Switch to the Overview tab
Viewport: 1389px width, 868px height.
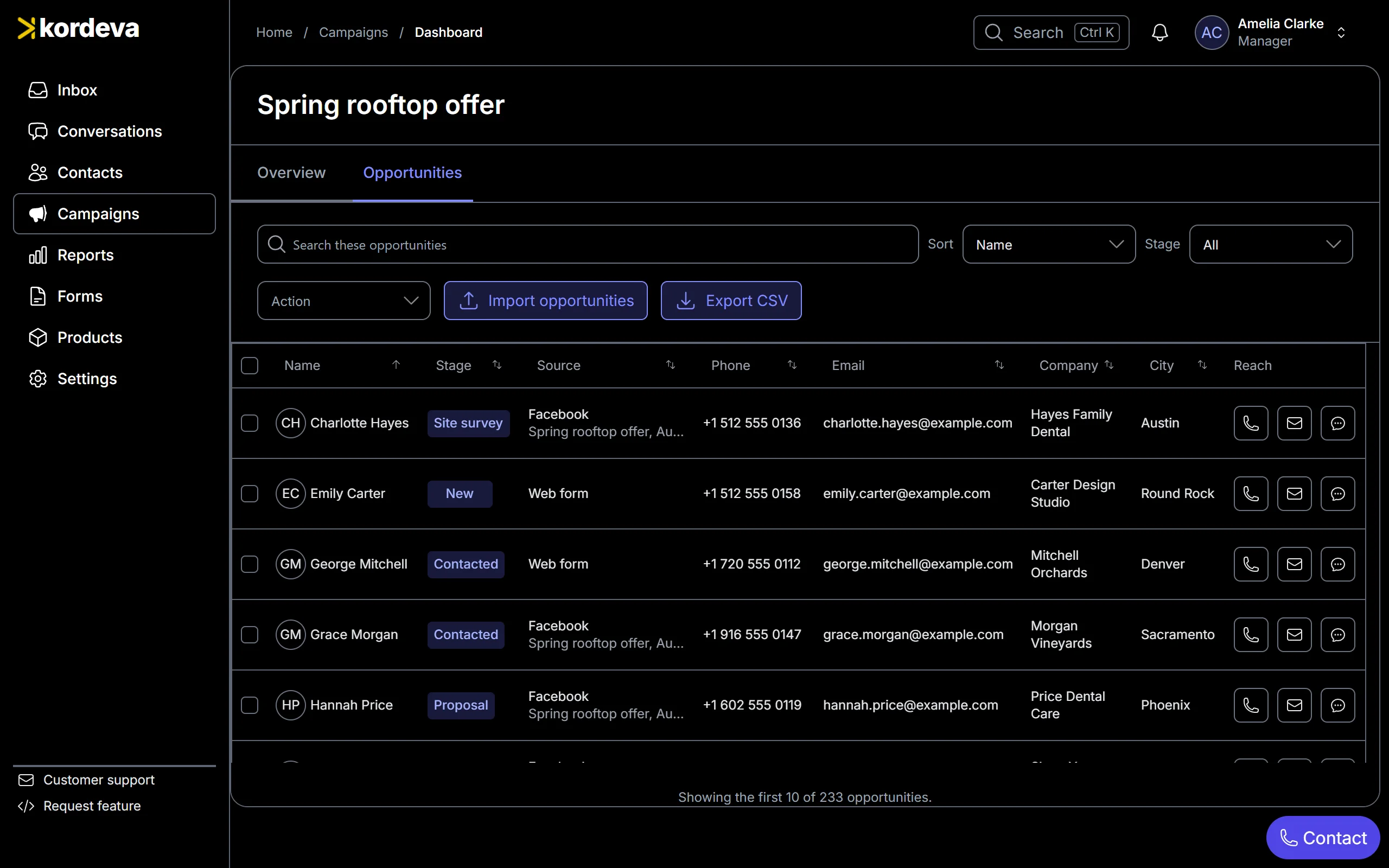click(291, 173)
